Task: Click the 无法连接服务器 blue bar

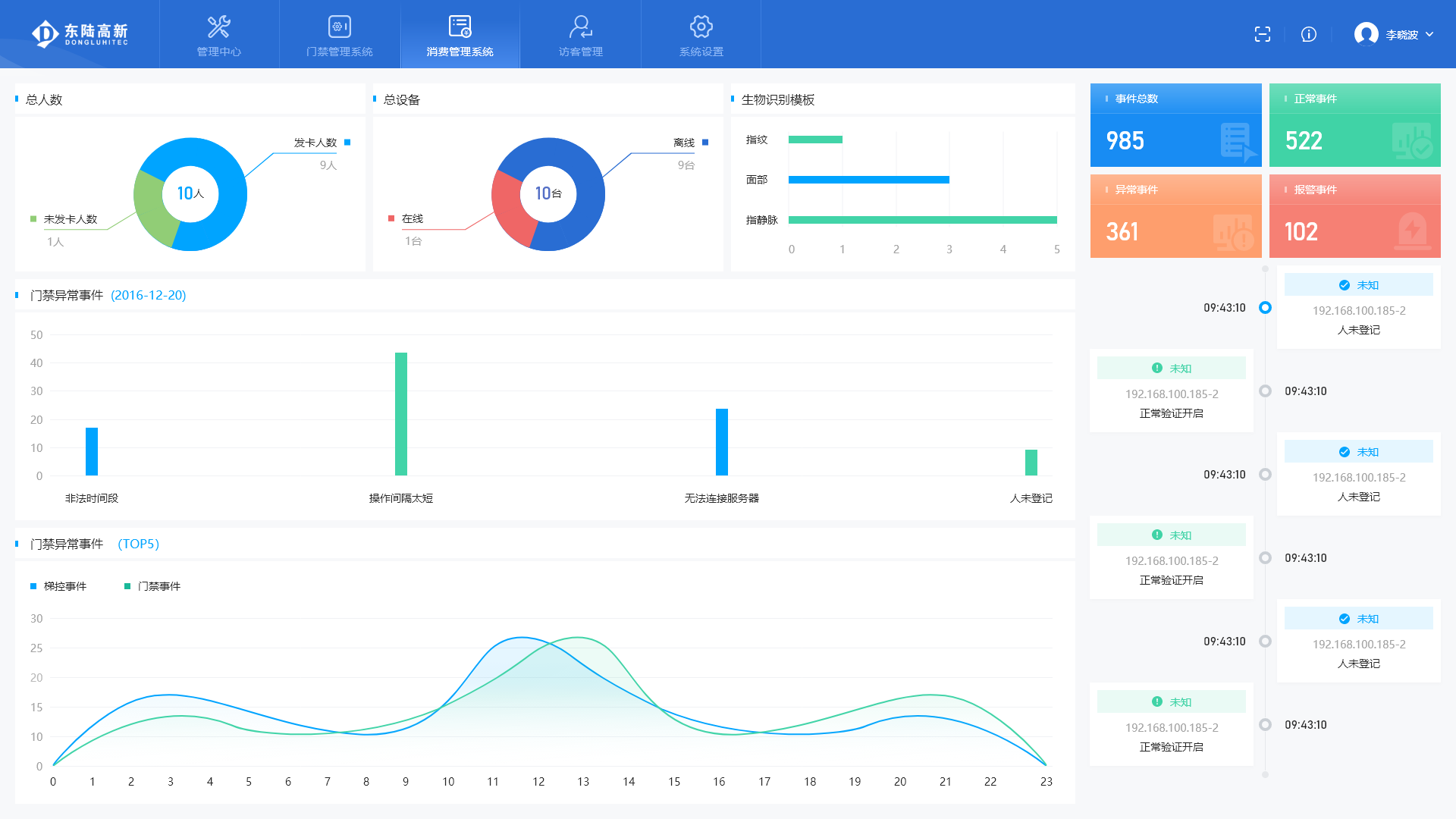Action: [722, 442]
